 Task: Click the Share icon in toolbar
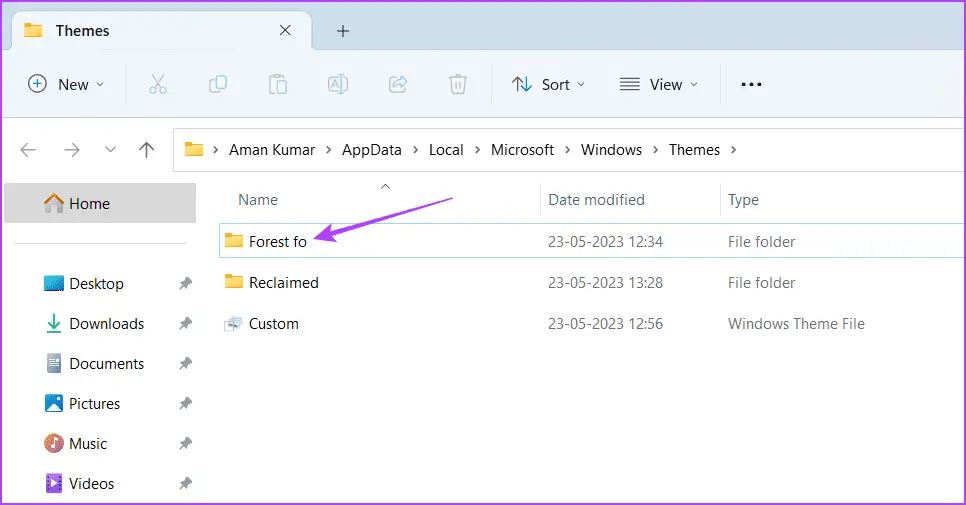click(398, 84)
